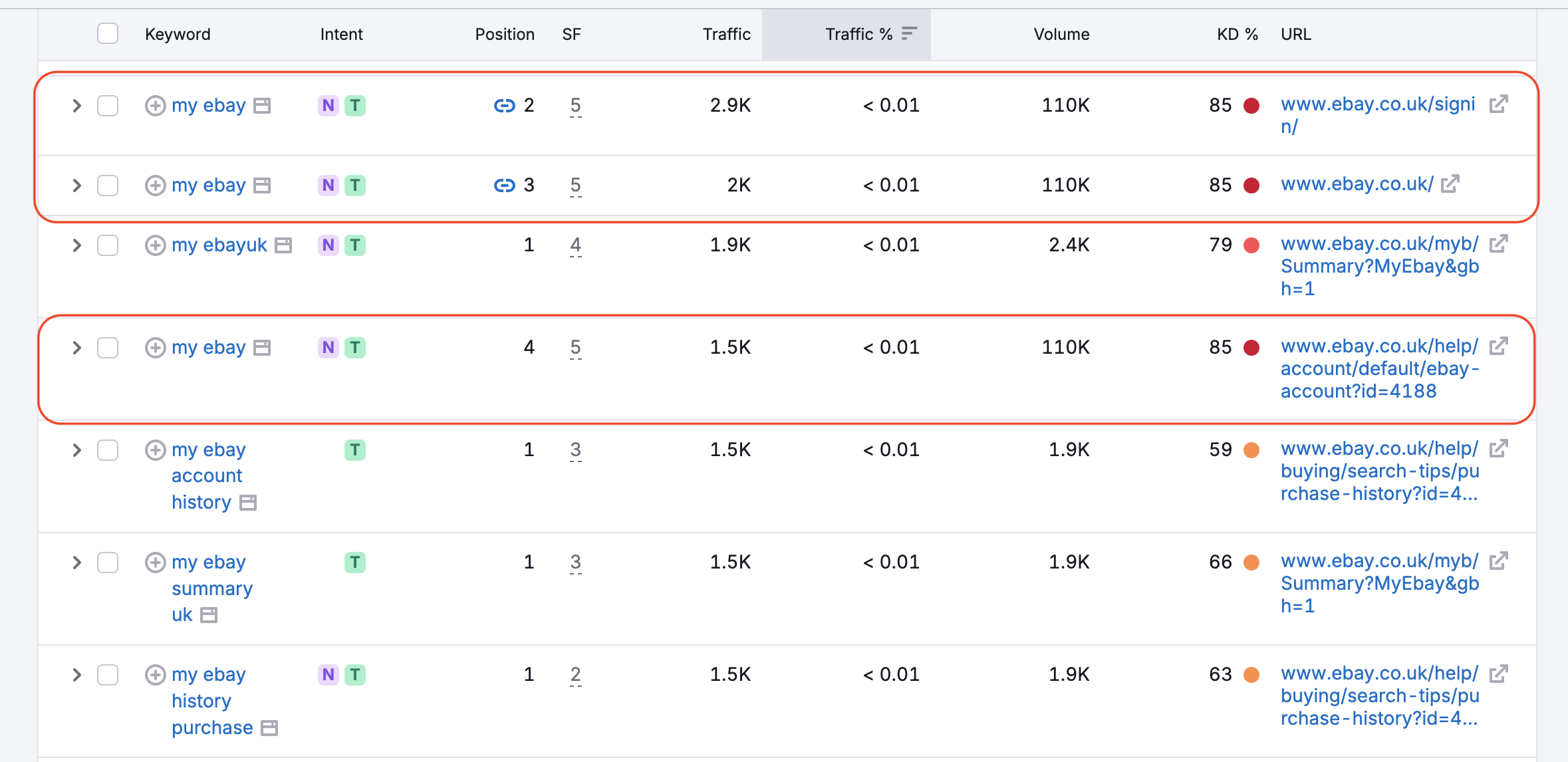Click the plus icon beside 'my ebay summary uk'
This screenshot has width=1568, height=762.
tap(156, 563)
